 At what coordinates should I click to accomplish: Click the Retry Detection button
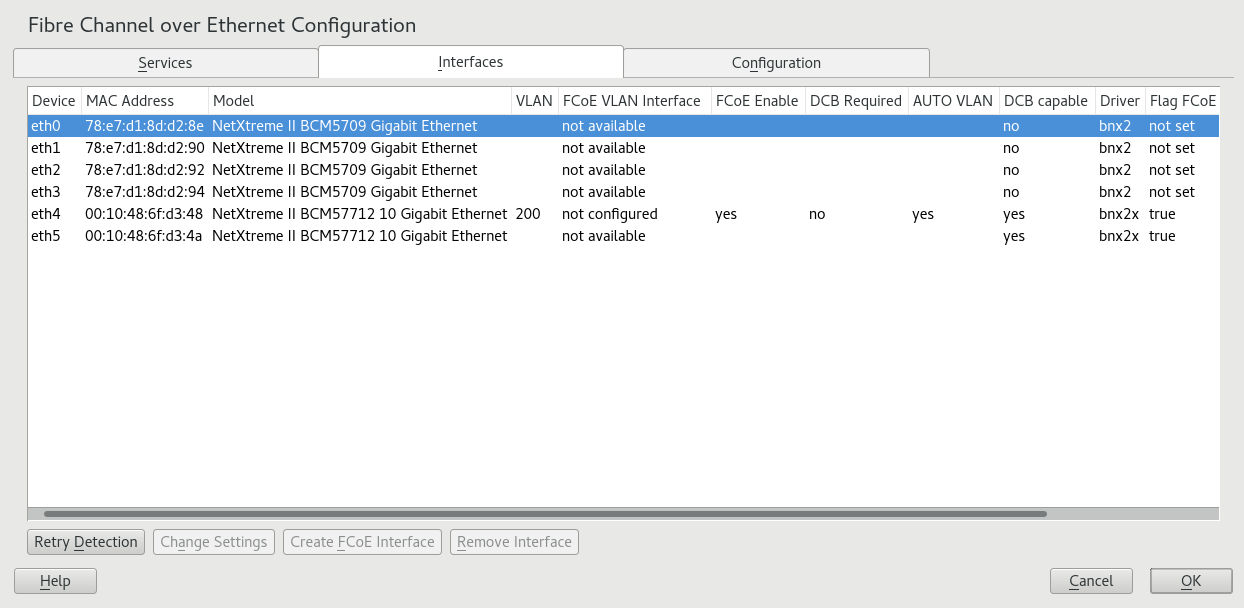click(x=86, y=542)
